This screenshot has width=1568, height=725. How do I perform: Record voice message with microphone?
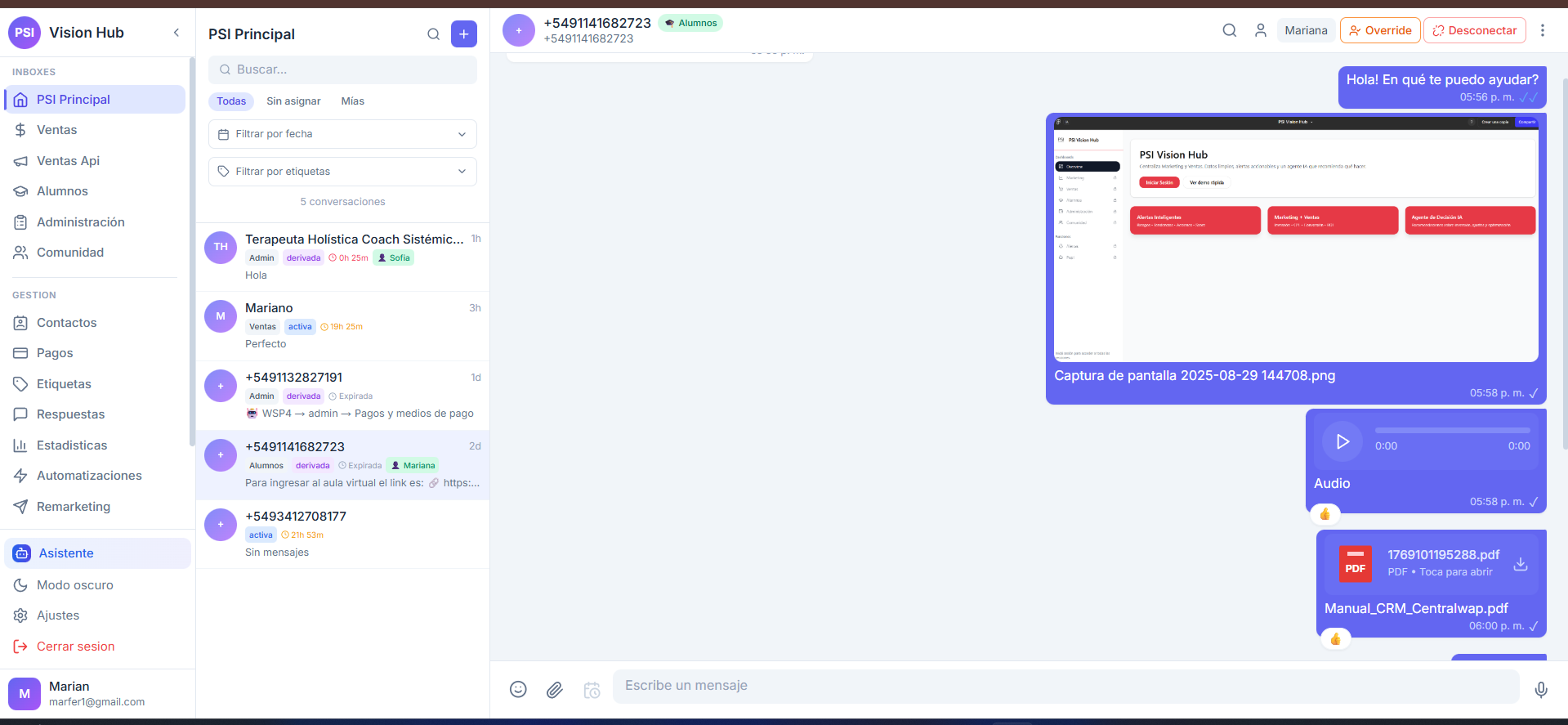1541,690
